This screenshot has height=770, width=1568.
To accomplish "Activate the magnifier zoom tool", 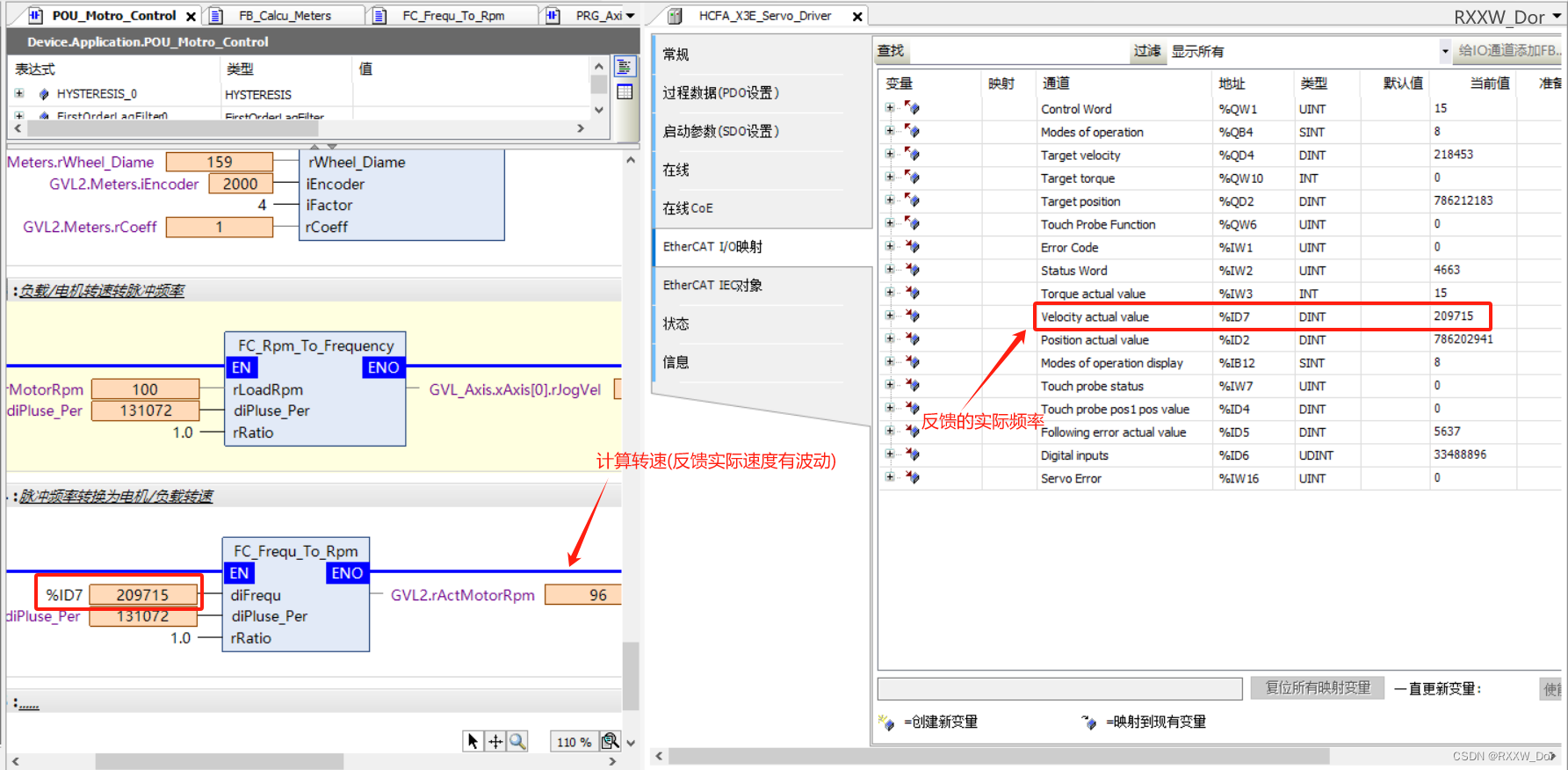I will click(517, 741).
